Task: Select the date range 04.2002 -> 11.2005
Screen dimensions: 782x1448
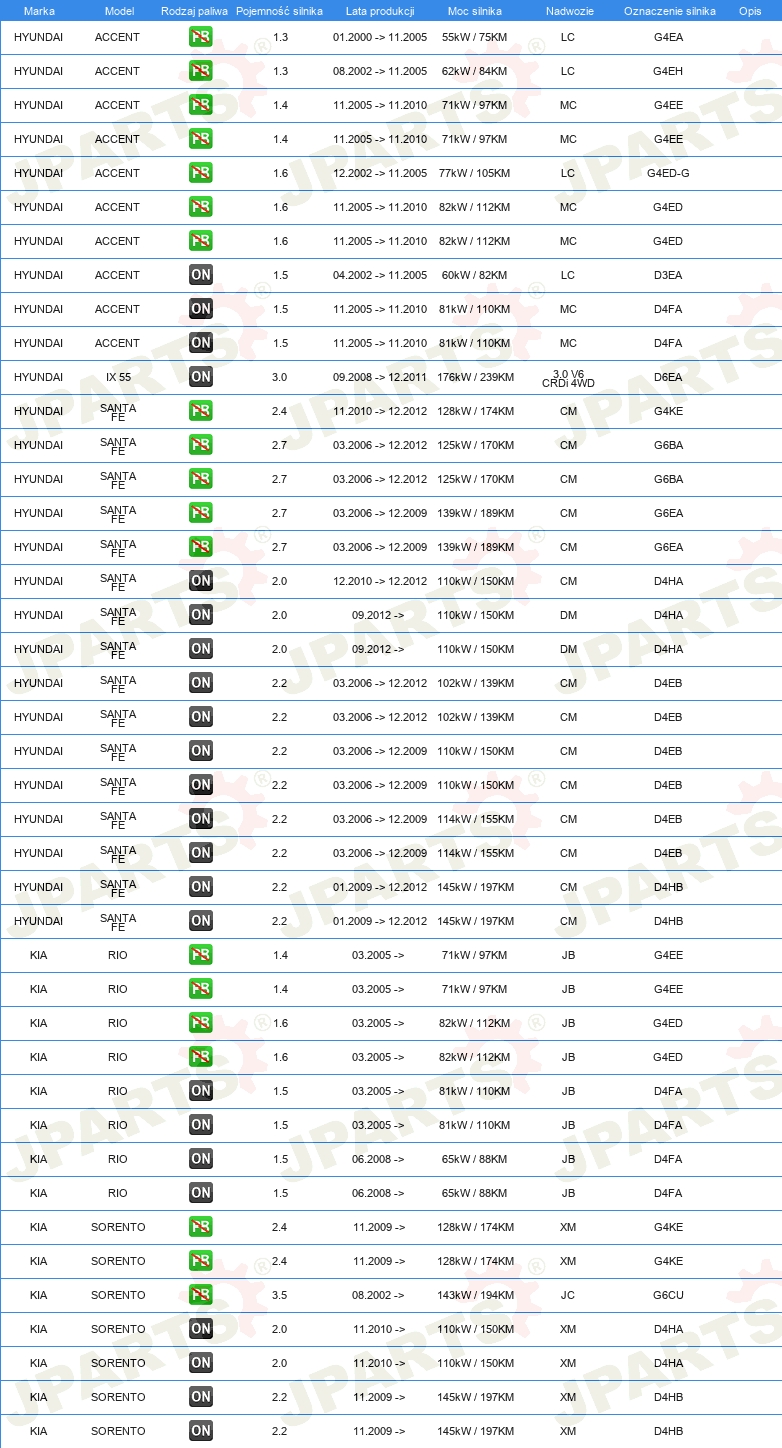Action: pyautogui.click(x=380, y=275)
